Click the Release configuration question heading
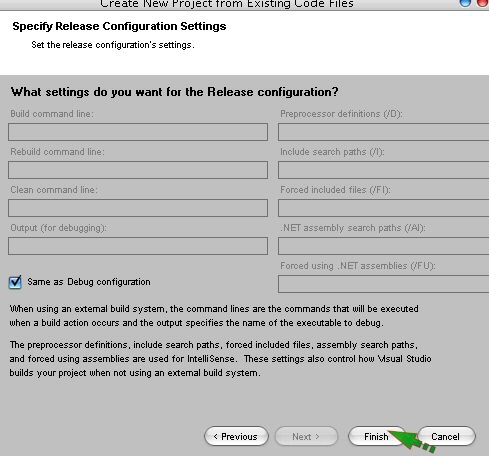489x456 pixels. (175, 92)
